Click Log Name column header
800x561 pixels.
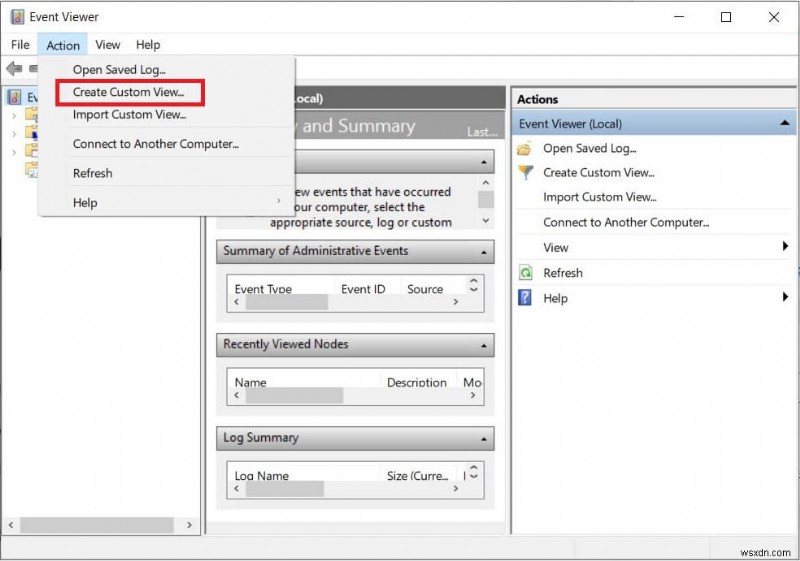click(262, 476)
